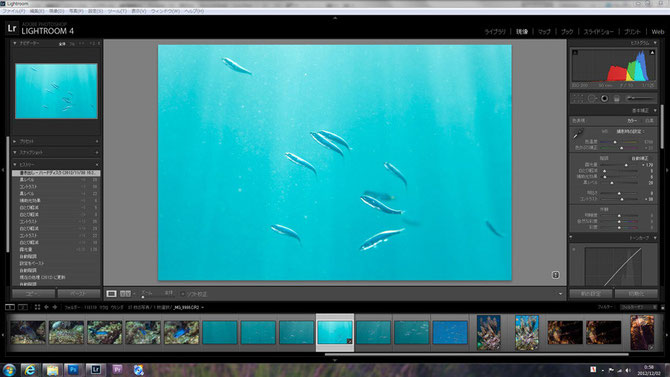Adjust the exposure slider handle
This screenshot has height=377, width=670.
click(626, 165)
